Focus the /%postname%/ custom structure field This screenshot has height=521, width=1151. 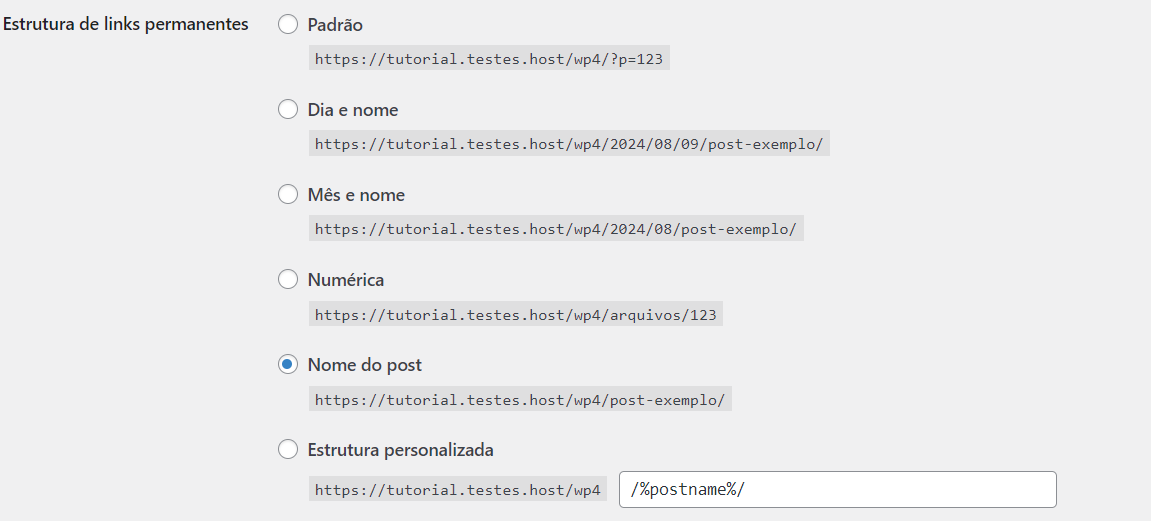click(837, 490)
